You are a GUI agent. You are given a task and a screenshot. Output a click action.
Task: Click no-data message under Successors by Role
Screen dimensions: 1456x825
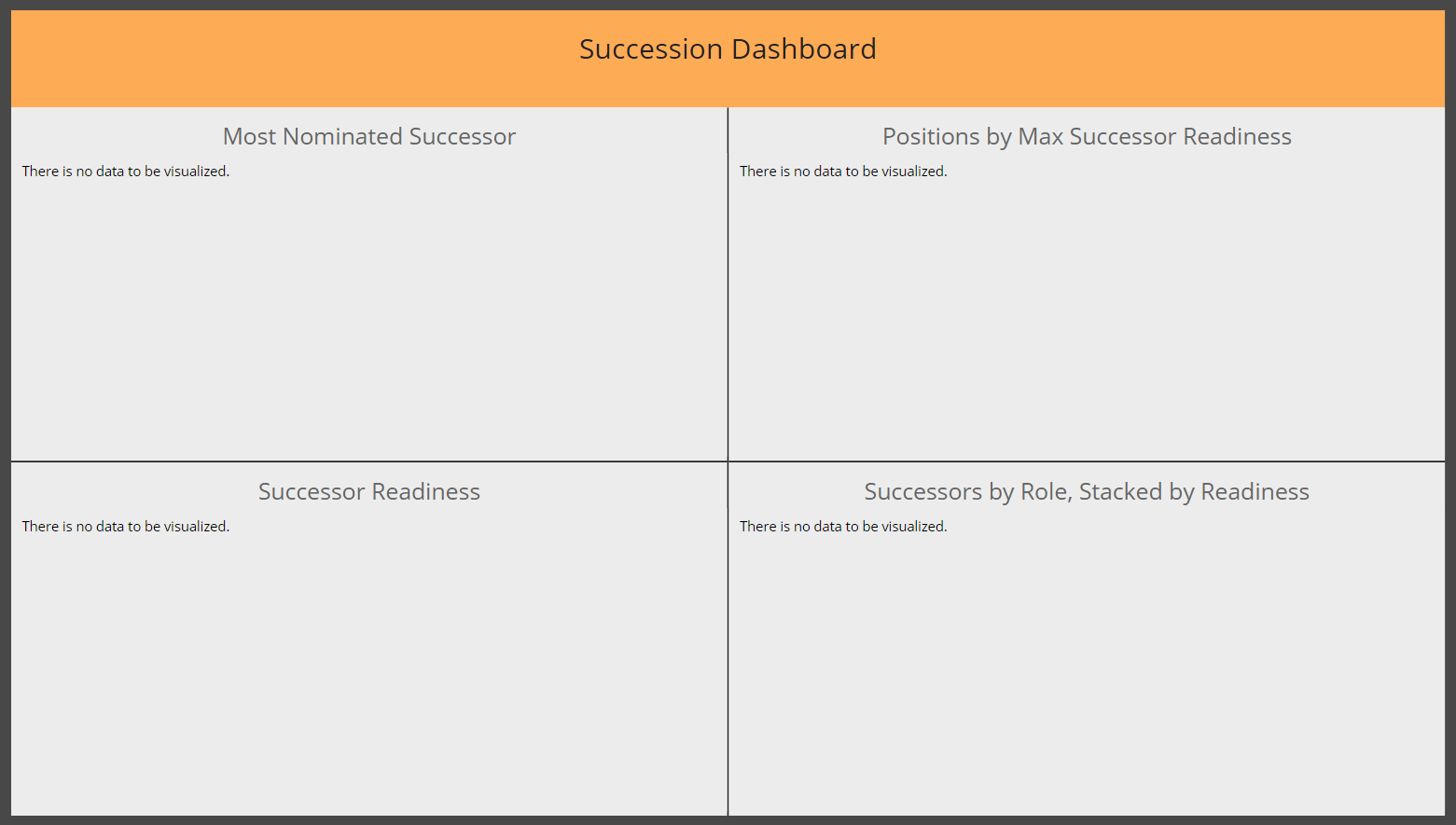click(x=843, y=527)
